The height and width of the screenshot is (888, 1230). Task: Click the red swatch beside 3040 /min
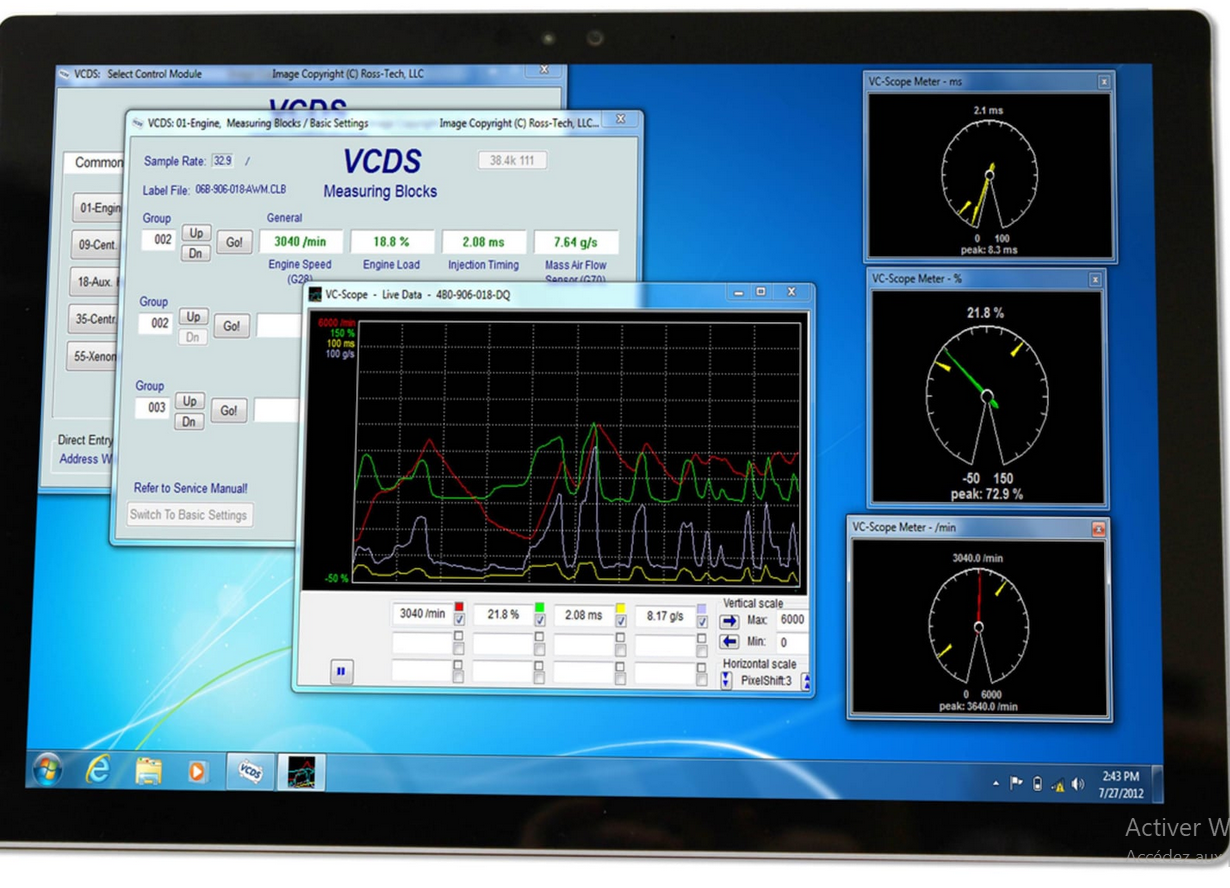(459, 607)
